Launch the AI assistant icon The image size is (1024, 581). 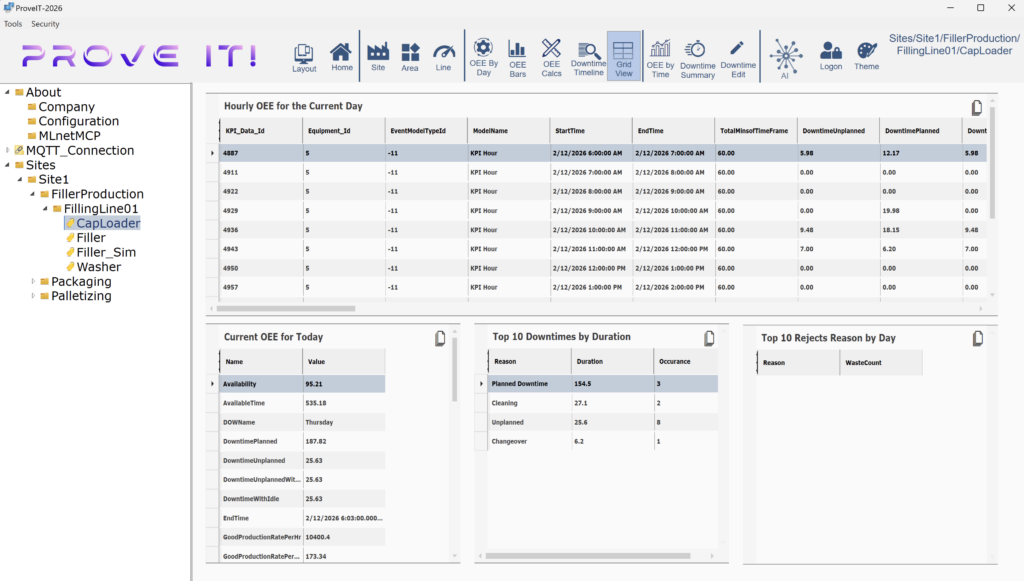(786, 56)
